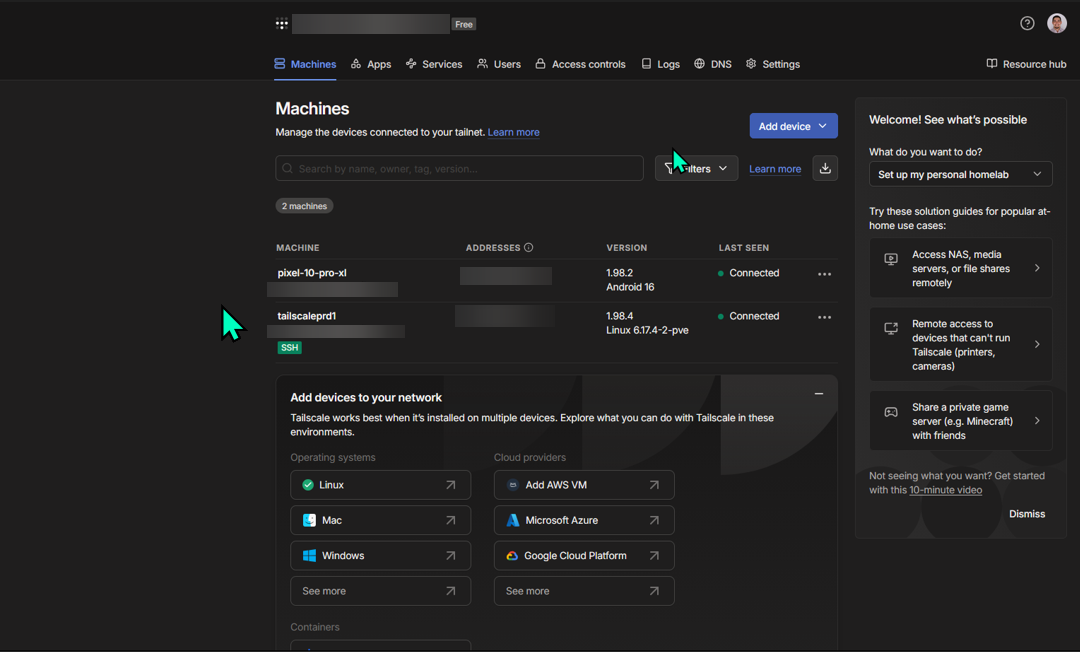Open the 'Set up my personal homelab' dropdown
The width and height of the screenshot is (1080, 652).
point(961,174)
